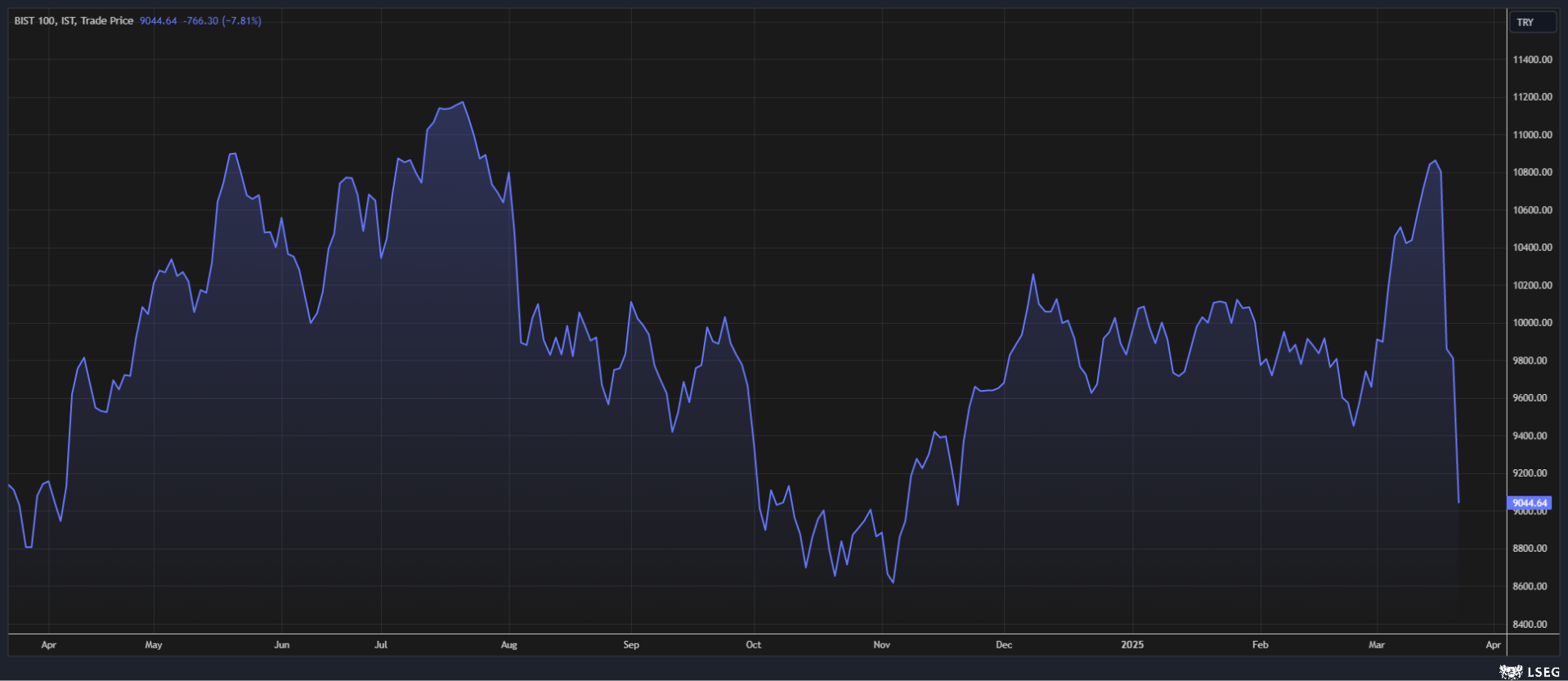Click the highlighted 9044.64 current price tag

pyautogui.click(x=1529, y=503)
